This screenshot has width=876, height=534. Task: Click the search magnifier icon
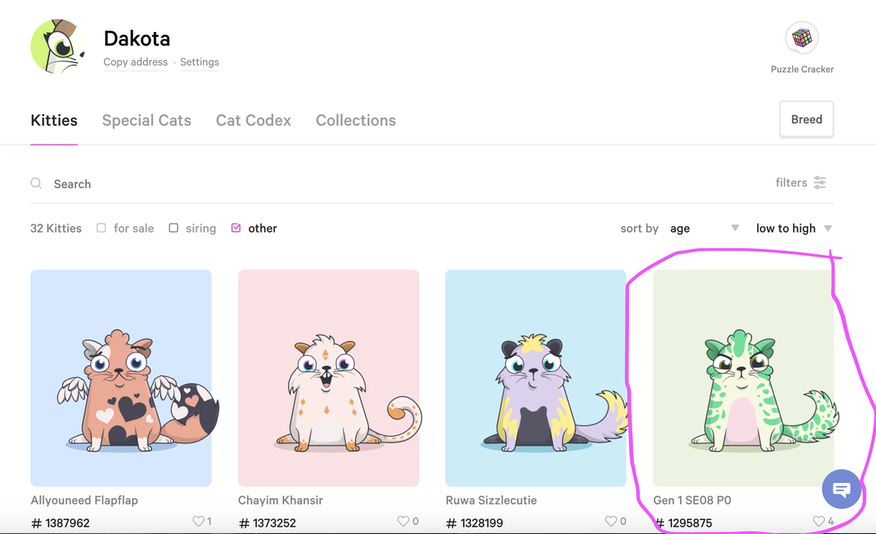(36, 184)
